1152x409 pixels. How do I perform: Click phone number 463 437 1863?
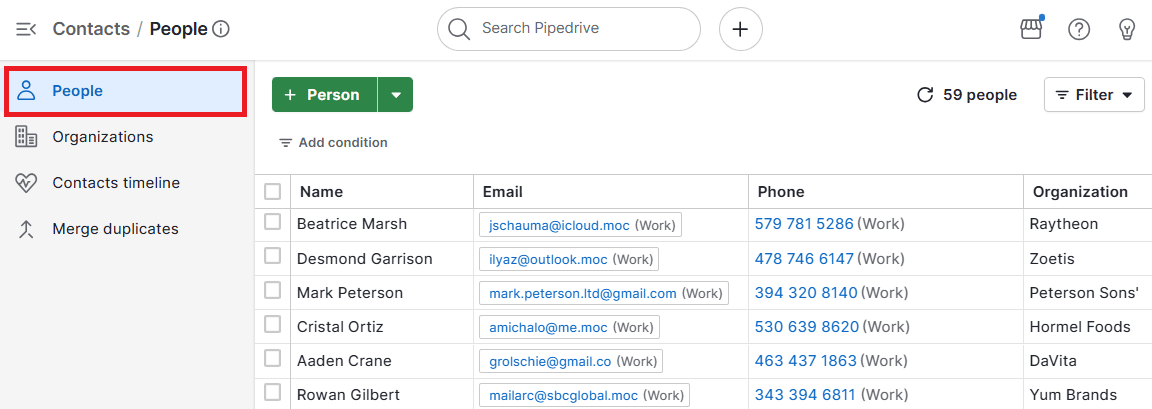805,361
